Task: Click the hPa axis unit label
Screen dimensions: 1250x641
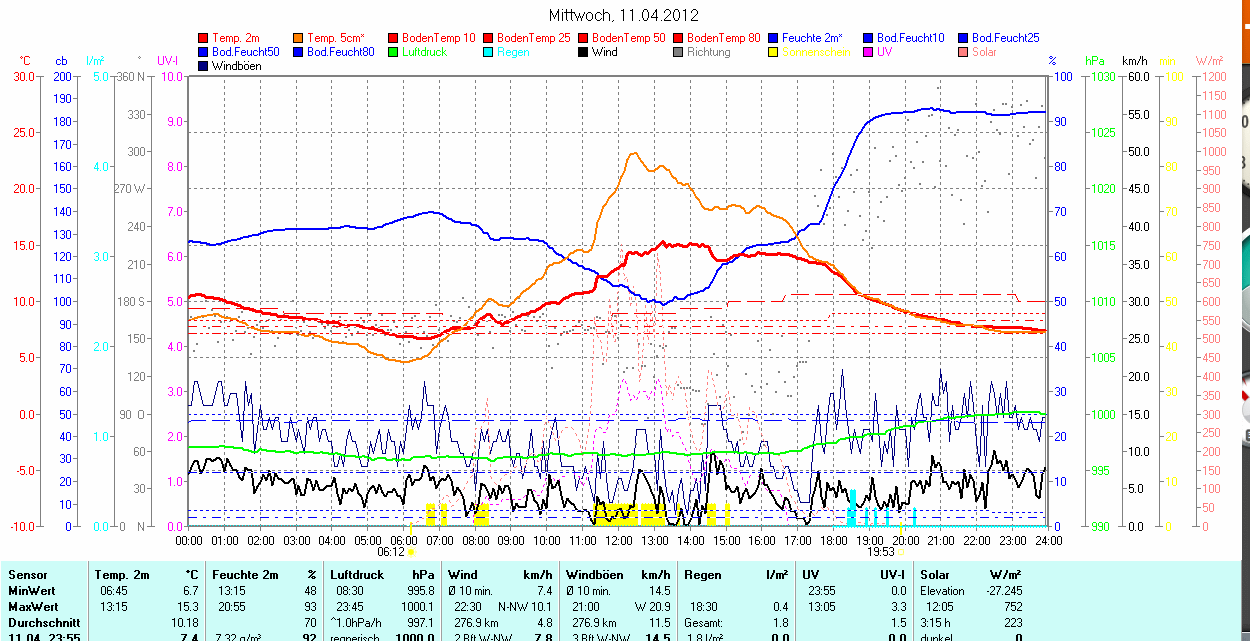Action: point(1097,61)
